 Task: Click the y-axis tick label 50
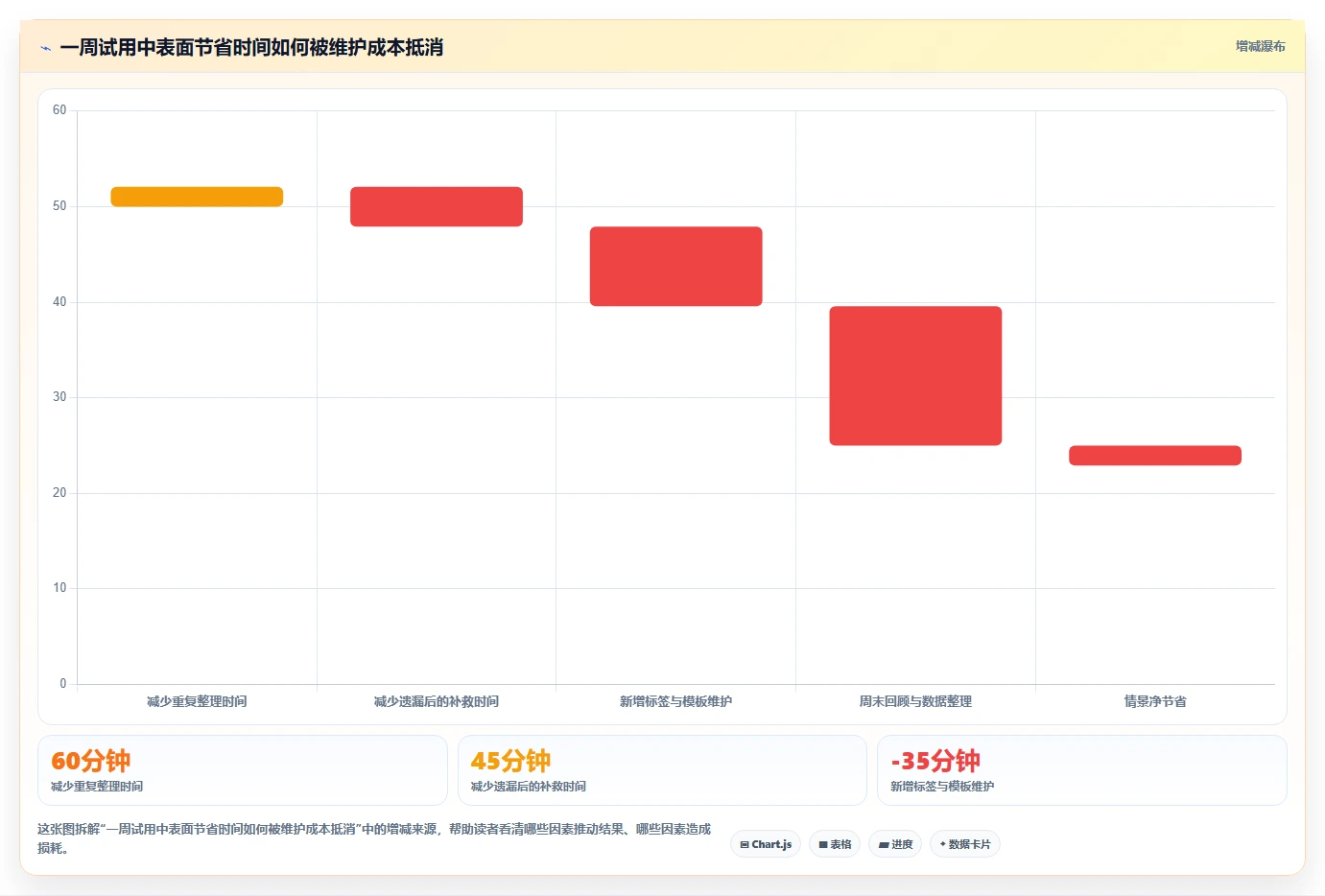(59, 206)
